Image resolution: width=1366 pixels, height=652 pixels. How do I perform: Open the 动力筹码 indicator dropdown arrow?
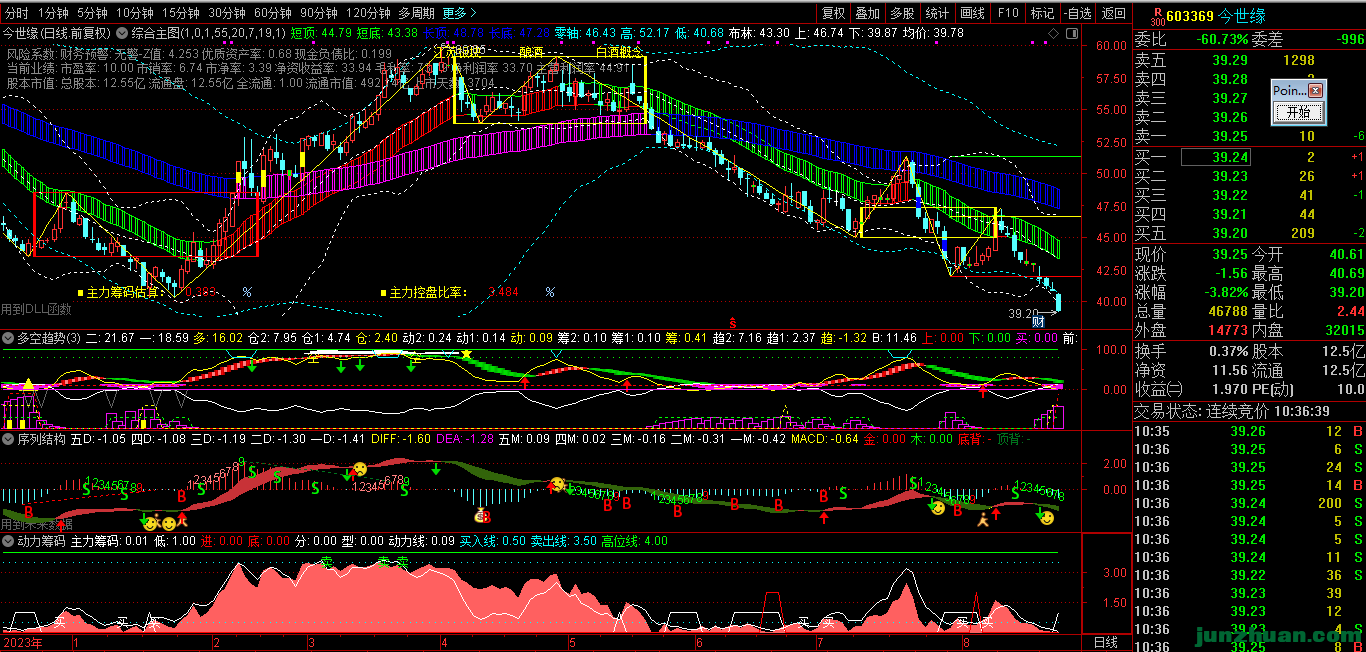(x=8, y=541)
